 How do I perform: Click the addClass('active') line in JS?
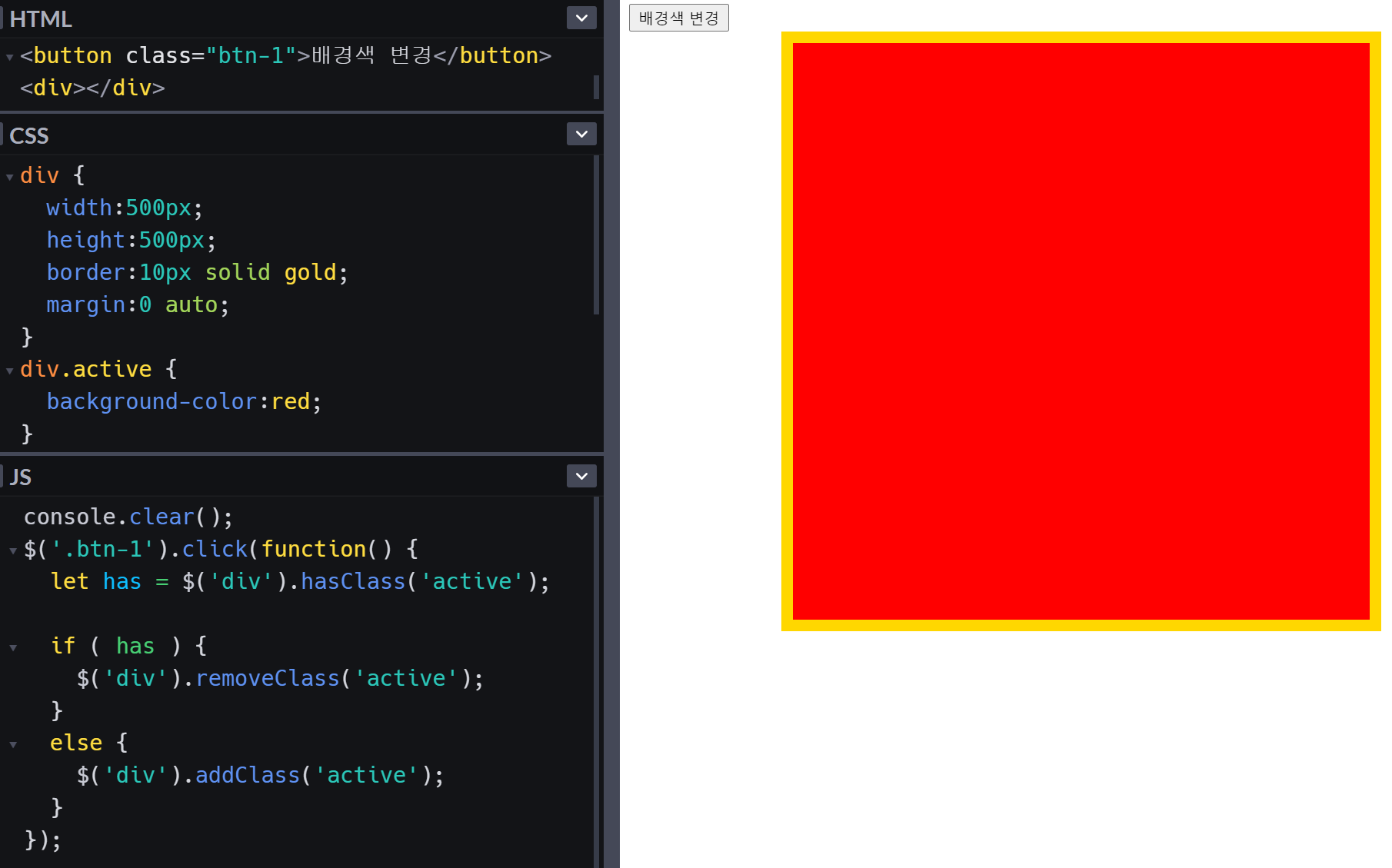click(260, 775)
